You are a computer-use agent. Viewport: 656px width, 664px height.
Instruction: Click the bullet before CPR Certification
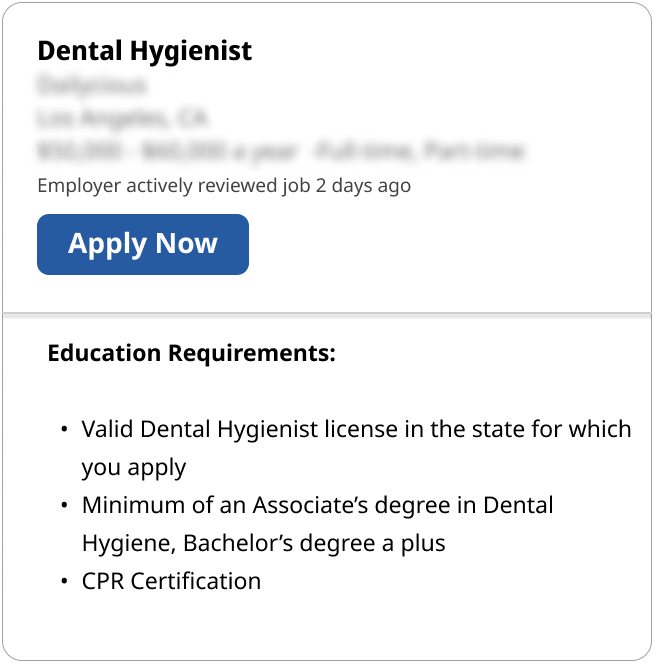63,582
